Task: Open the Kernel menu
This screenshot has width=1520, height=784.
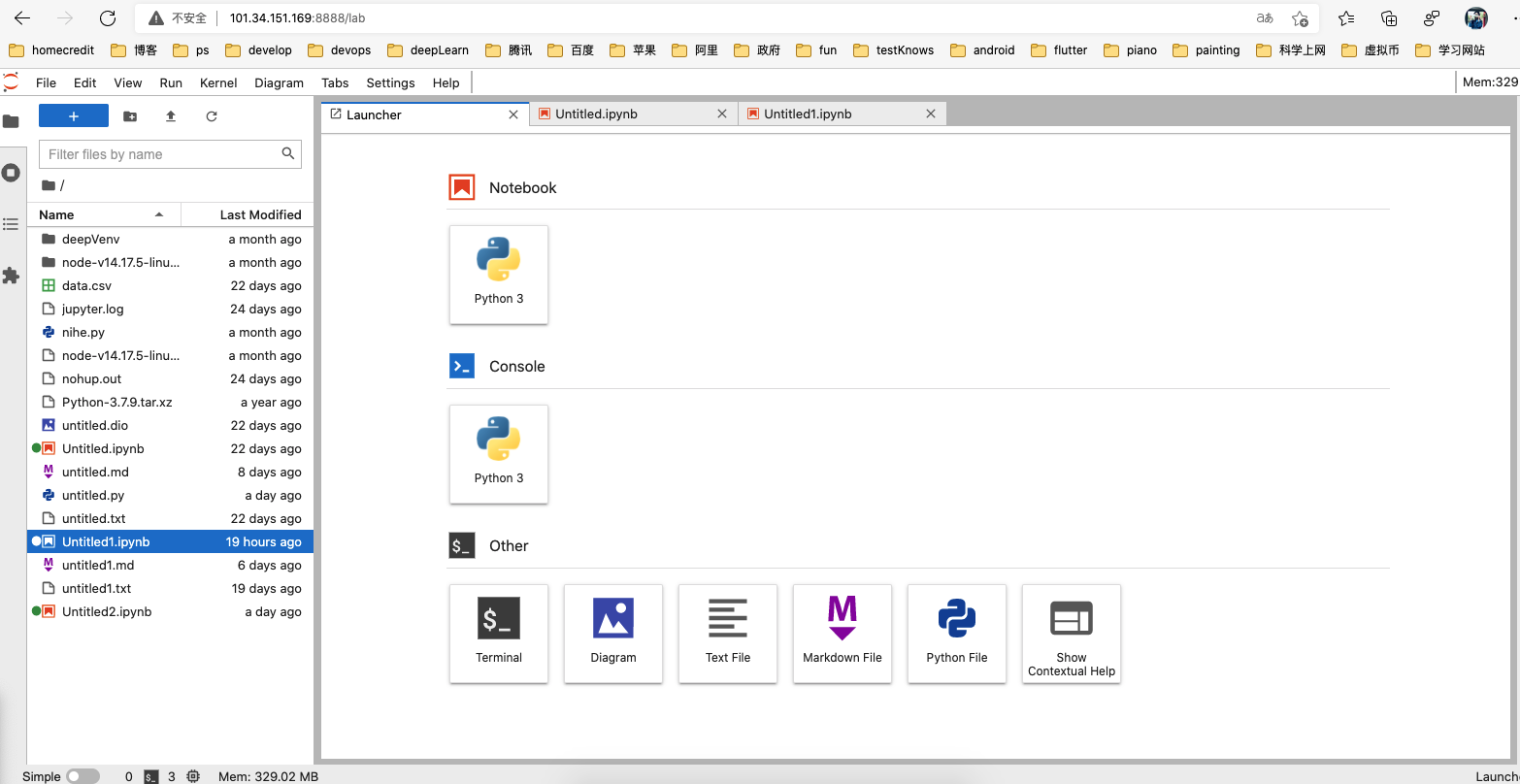Action: [x=218, y=82]
